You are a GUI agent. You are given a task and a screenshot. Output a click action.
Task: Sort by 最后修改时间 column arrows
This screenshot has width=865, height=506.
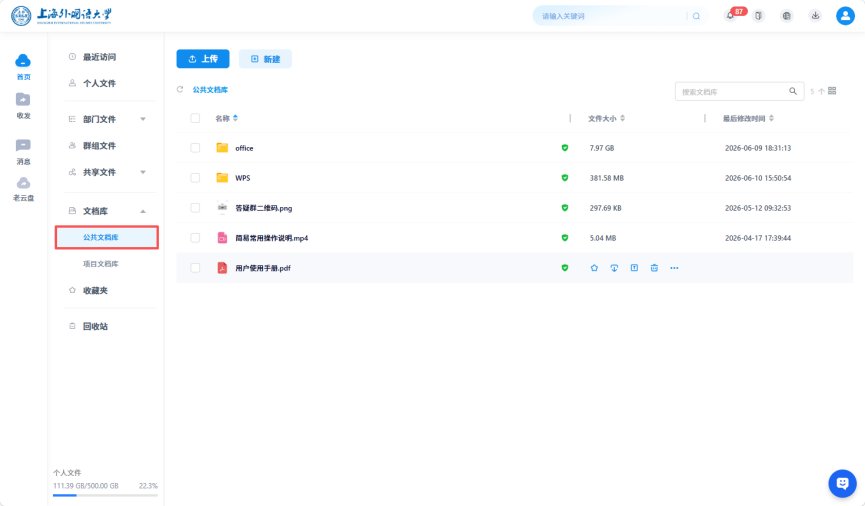pos(771,118)
